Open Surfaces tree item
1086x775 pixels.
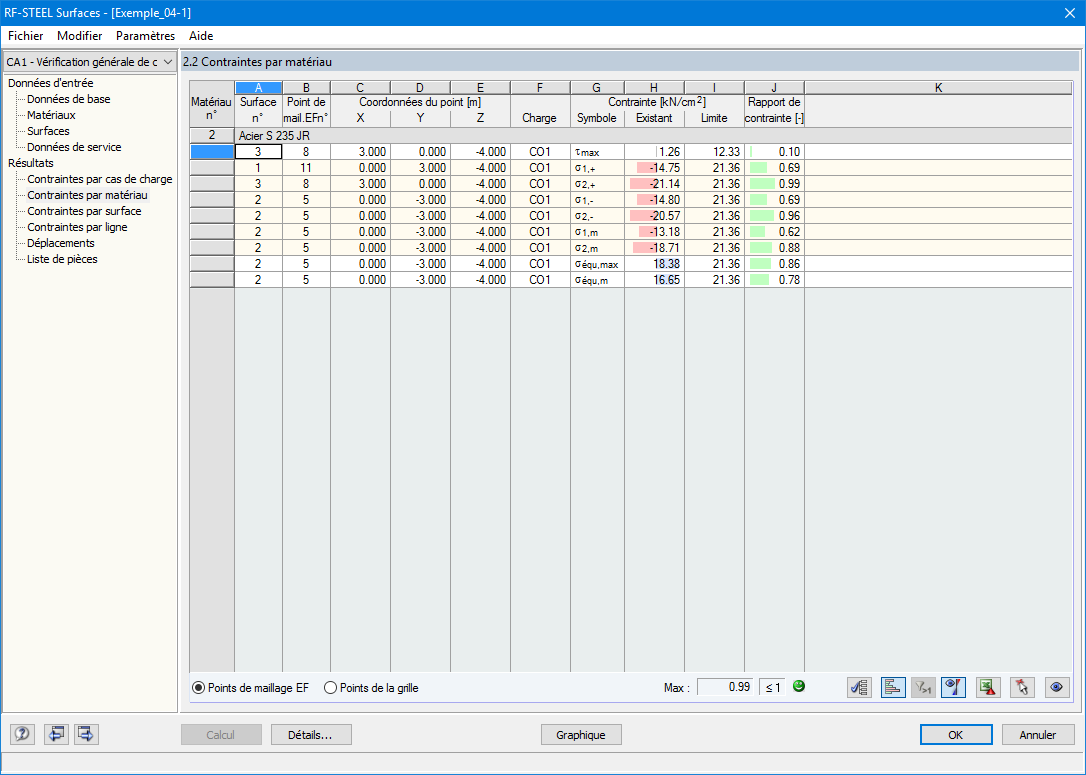[x=48, y=131]
